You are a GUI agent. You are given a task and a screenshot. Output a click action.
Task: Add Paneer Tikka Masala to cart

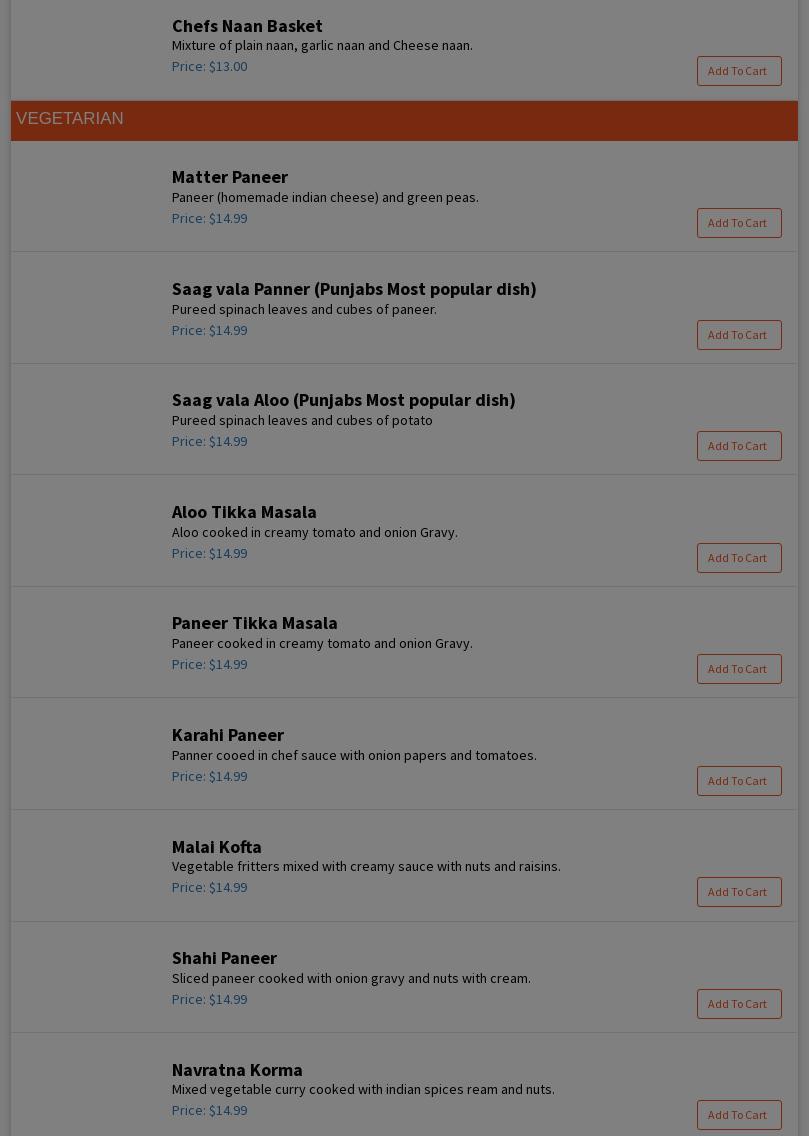pyautogui.click(x=738, y=669)
